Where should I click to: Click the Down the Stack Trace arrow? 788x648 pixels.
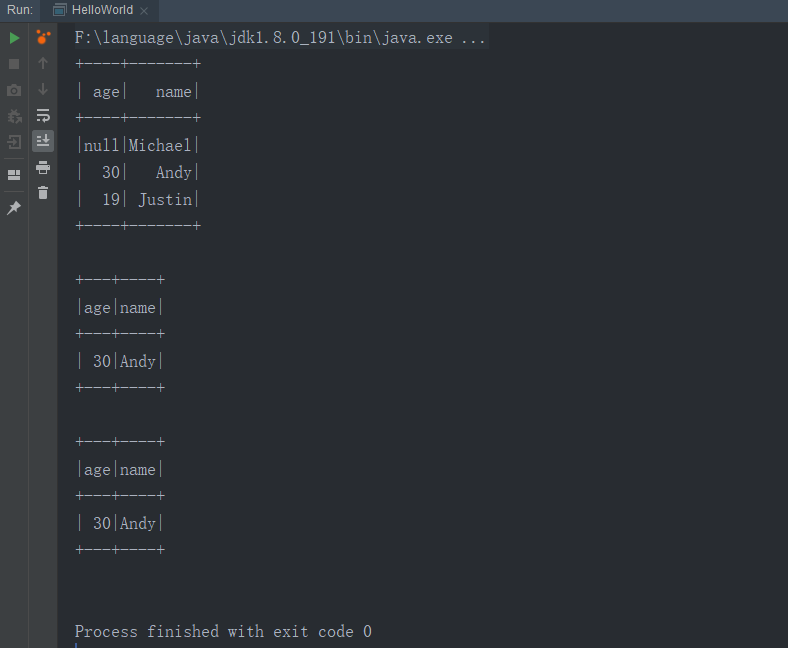click(43, 89)
